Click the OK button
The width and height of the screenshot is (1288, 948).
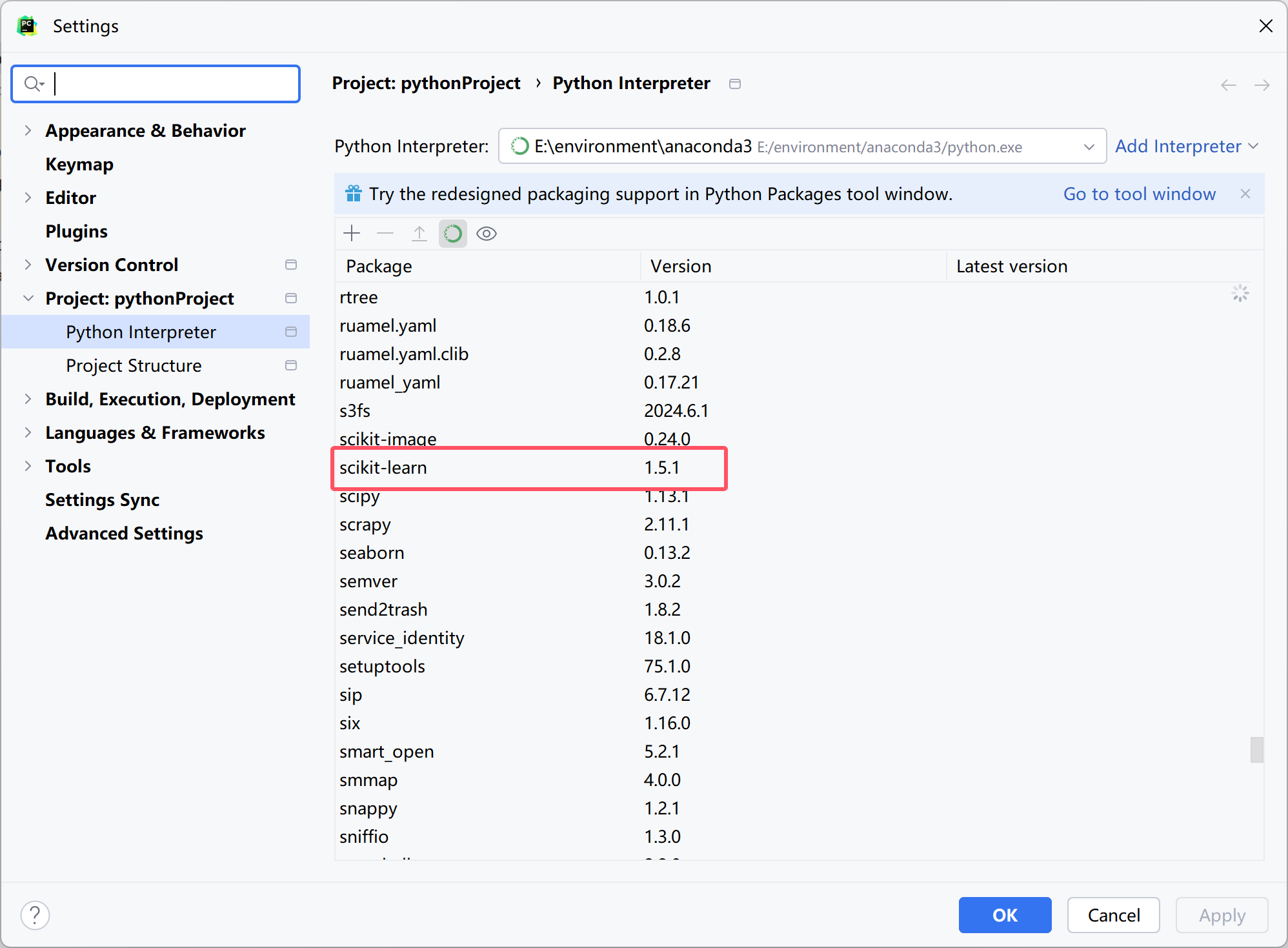pos(1005,915)
